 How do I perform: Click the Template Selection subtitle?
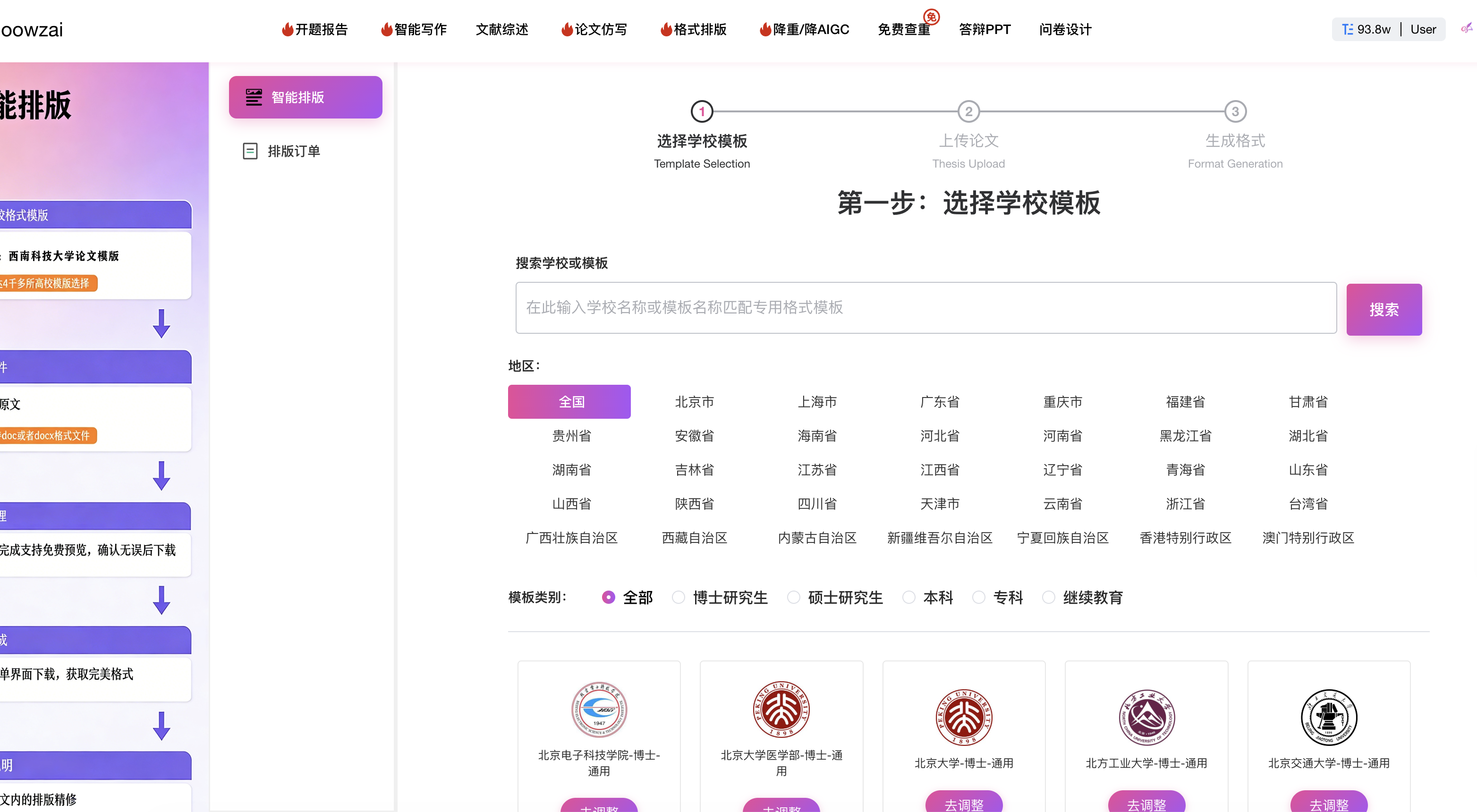tap(702, 164)
